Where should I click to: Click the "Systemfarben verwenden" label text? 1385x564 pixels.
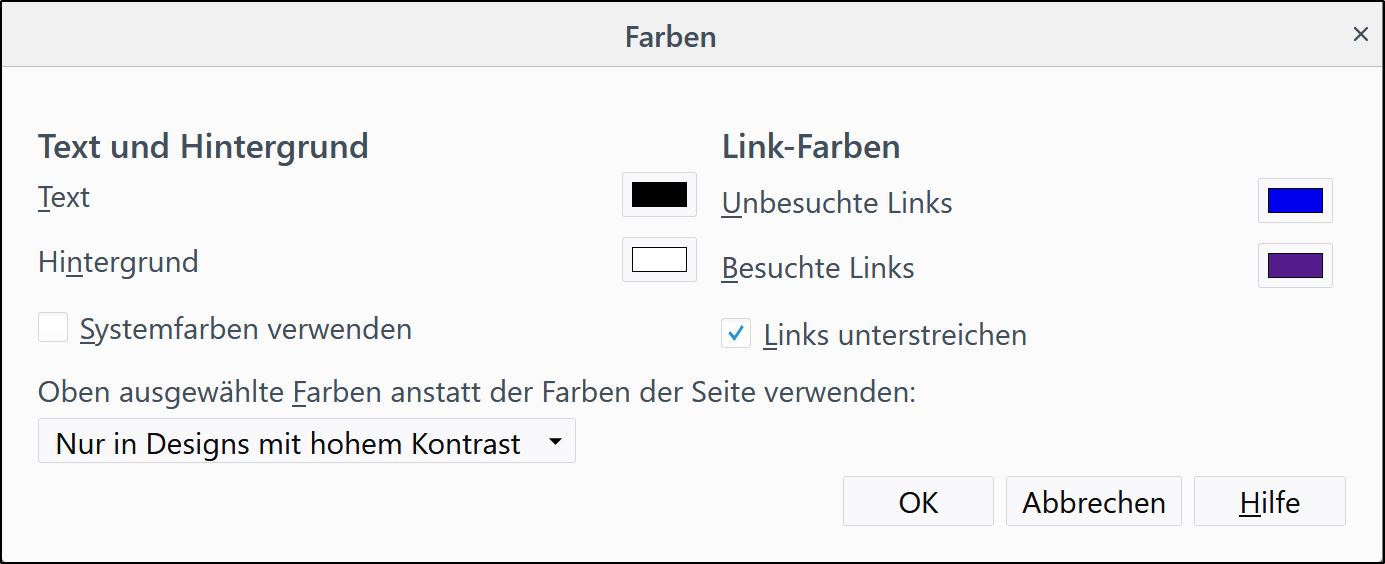pyautogui.click(x=246, y=329)
